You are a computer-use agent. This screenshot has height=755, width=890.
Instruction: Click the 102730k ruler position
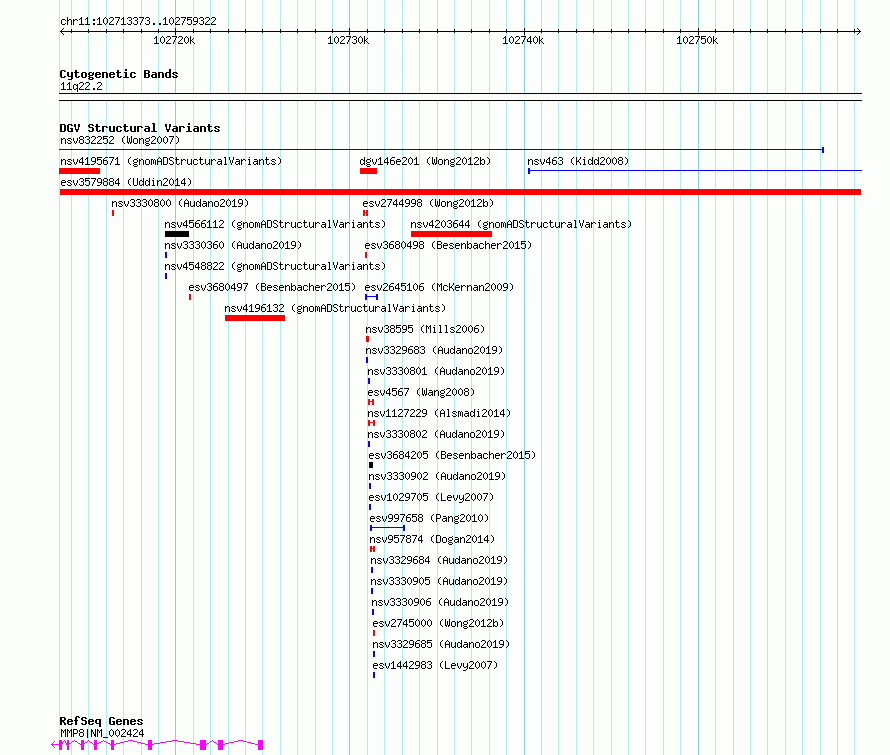[x=349, y=40]
